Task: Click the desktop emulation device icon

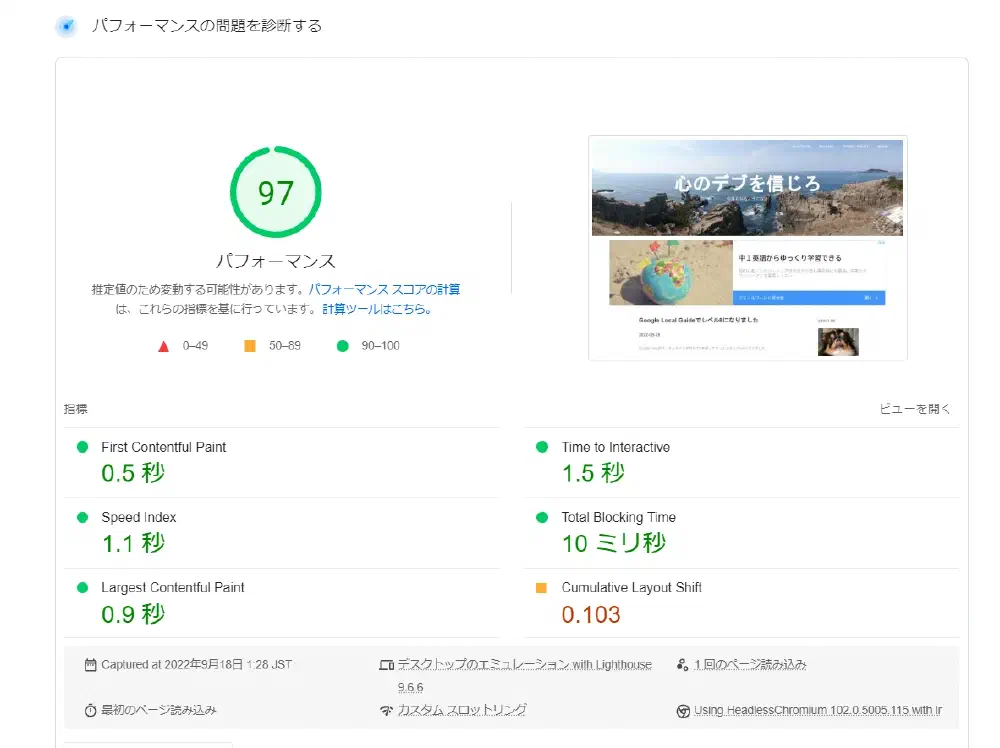Action: coord(386,665)
